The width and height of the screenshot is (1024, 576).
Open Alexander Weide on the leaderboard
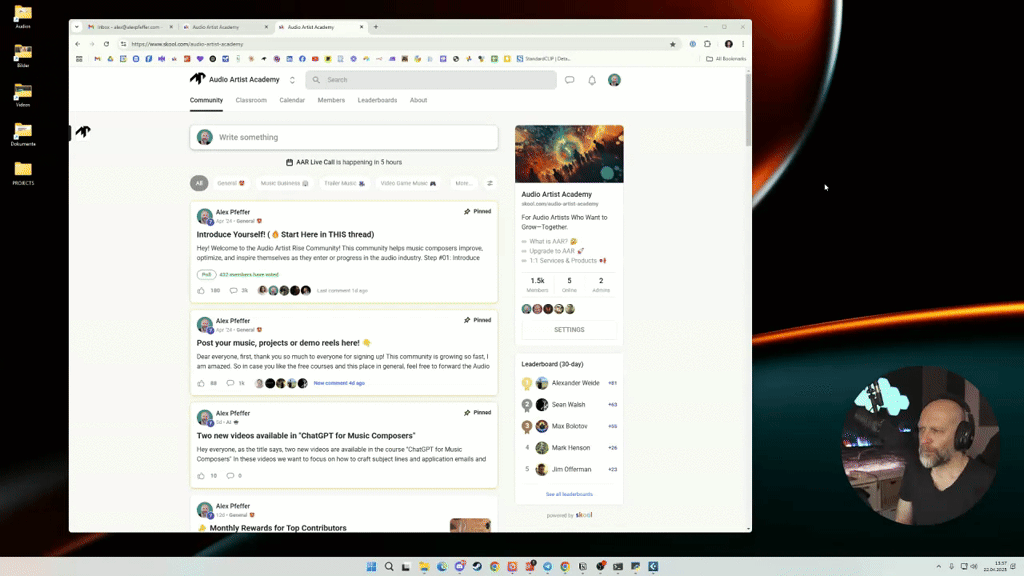point(575,383)
